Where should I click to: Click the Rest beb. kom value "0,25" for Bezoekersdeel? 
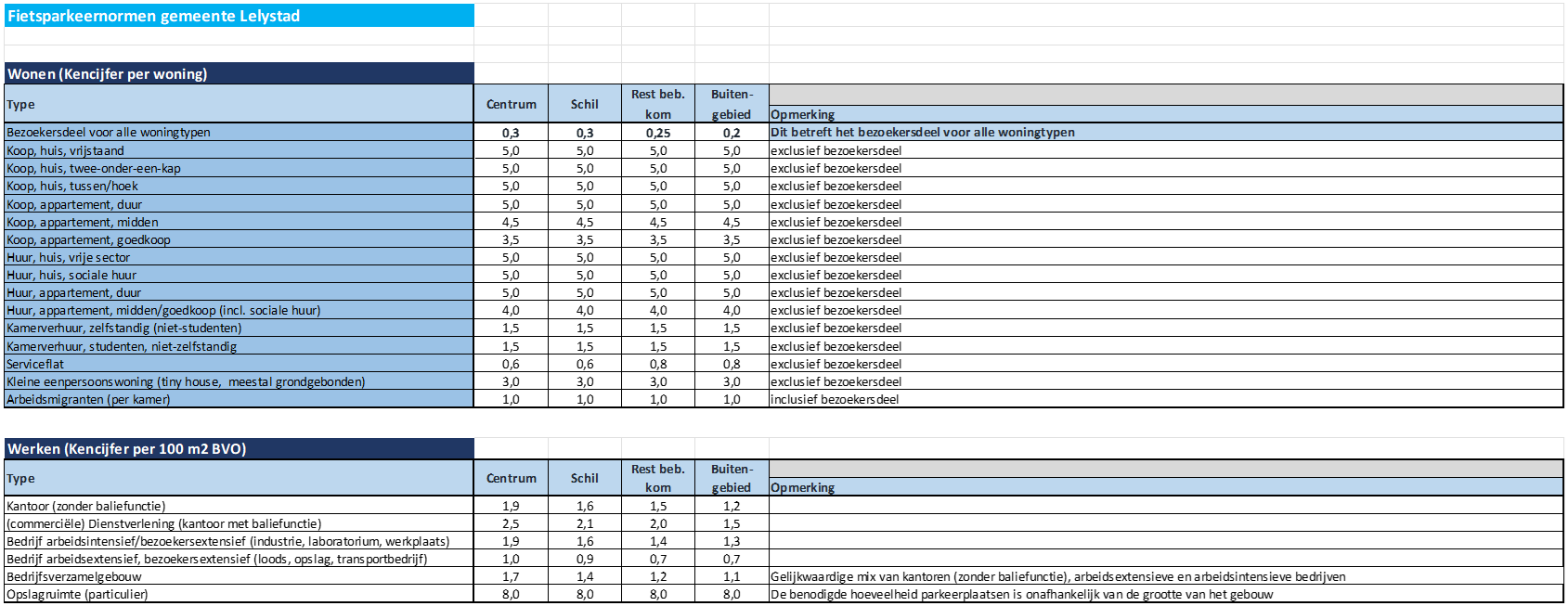pyautogui.click(x=658, y=133)
